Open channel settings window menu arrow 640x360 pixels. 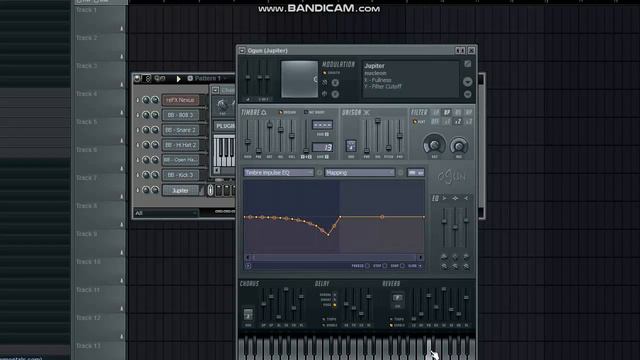click(x=216, y=90)
